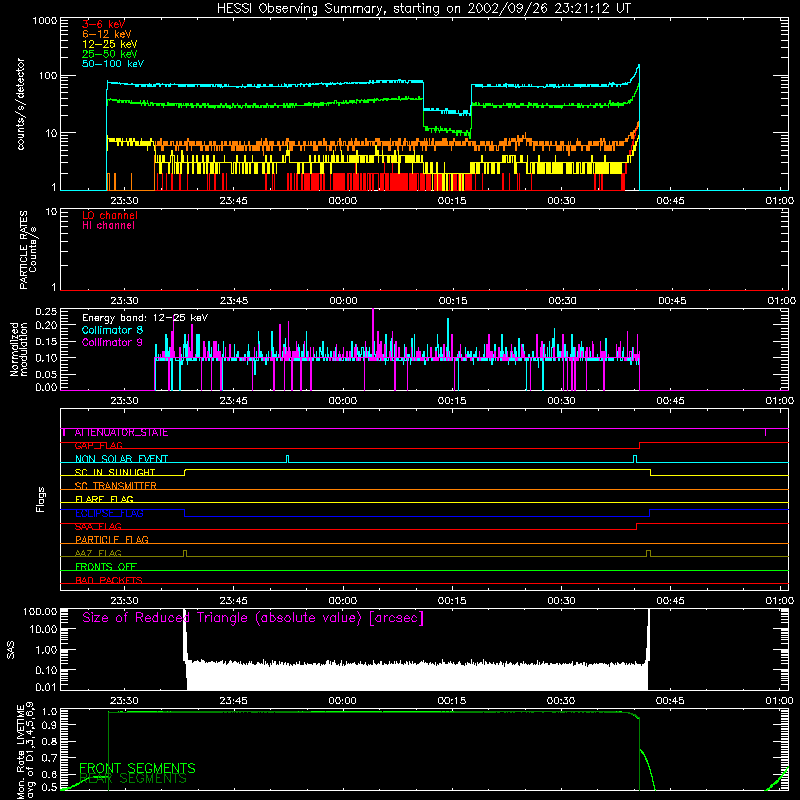Viewport: 800px width, 800px height.
Task: Click the '00:30' time label under the flags plot
Action: click(561, 601)
